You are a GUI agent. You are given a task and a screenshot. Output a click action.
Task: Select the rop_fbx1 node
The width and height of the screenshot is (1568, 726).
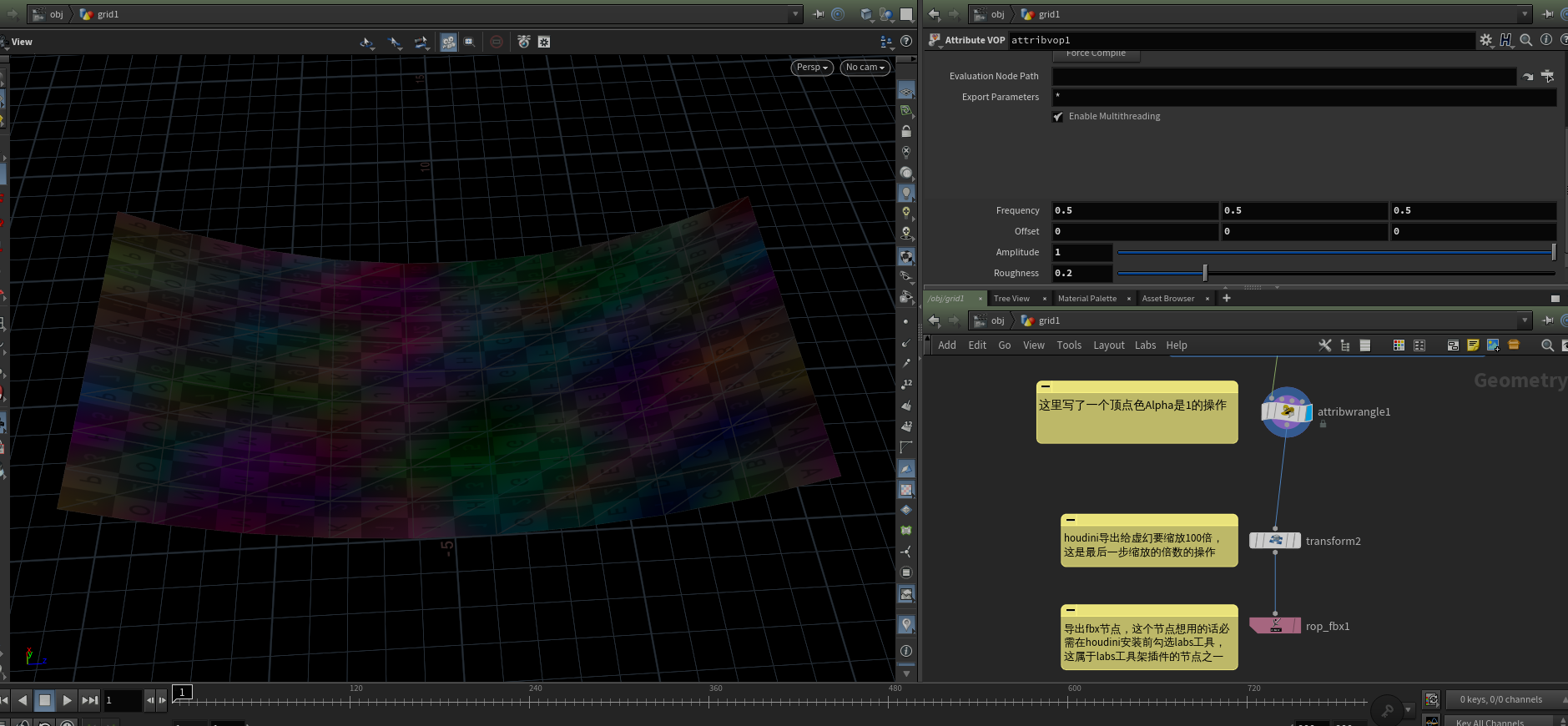[x=1274, y=626]
